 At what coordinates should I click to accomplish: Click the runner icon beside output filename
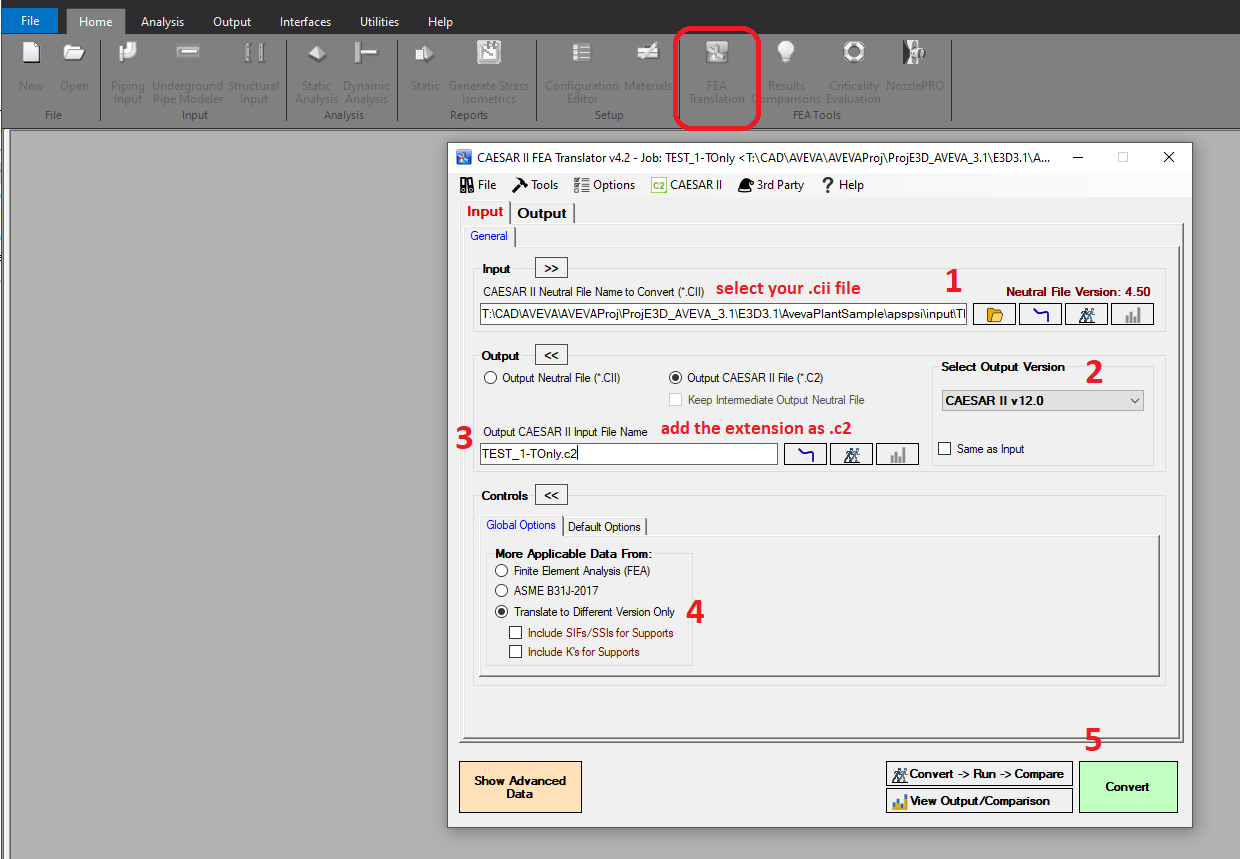851,454
